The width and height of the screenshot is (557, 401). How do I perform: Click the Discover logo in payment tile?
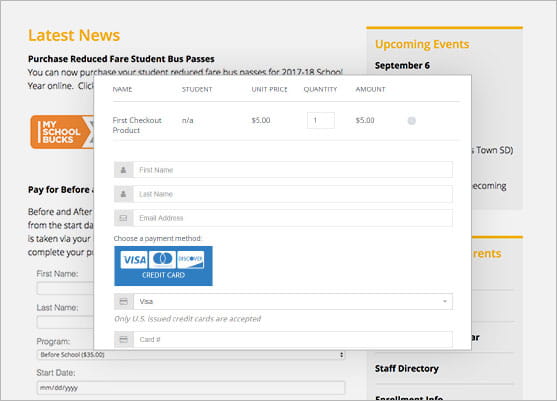coord(190,259)
